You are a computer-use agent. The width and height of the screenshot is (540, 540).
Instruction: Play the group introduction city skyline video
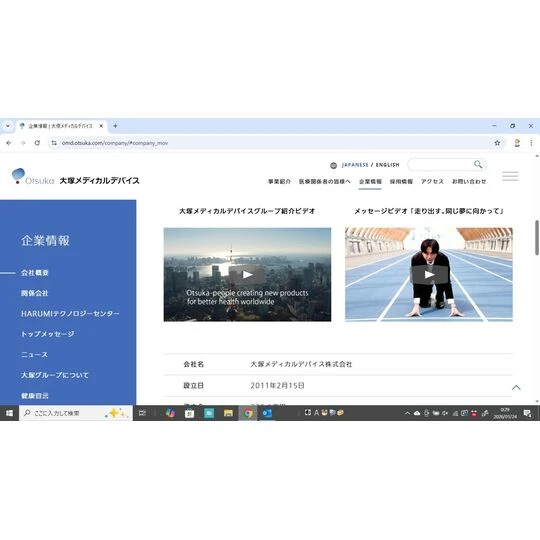pos(247,274)
